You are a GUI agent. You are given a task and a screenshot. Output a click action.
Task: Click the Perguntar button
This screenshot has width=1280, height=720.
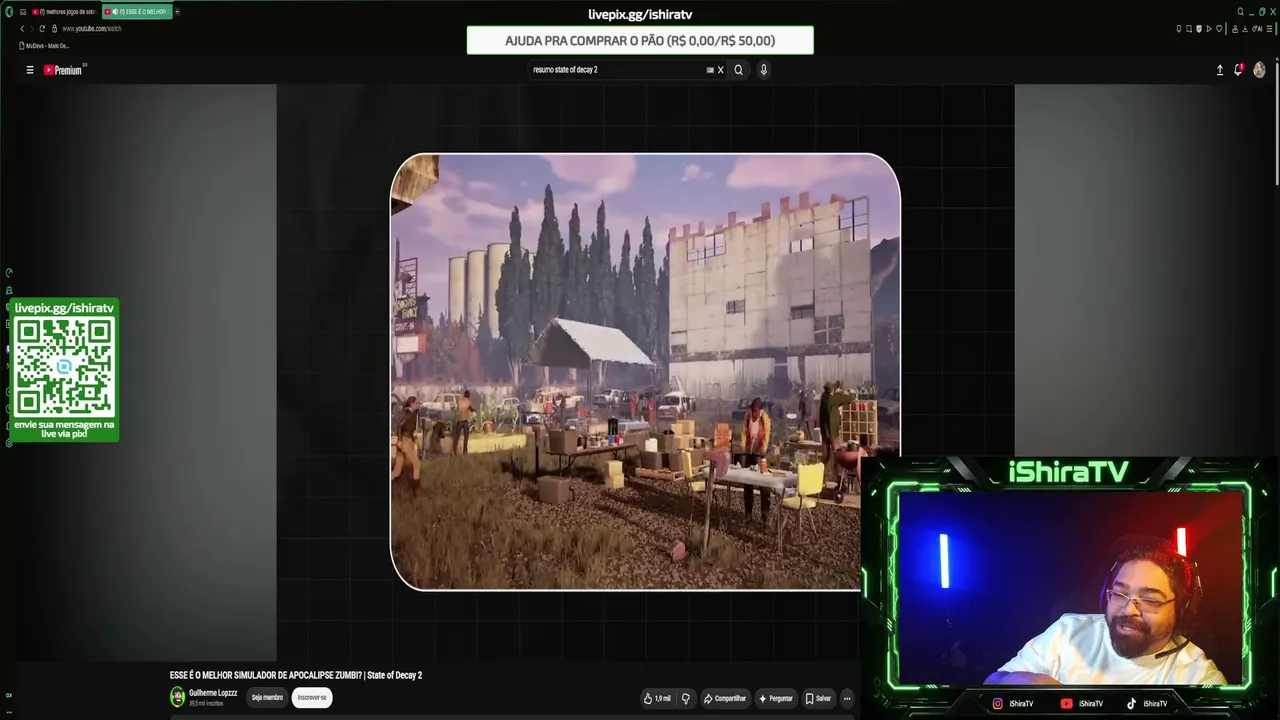click(776, 698)
